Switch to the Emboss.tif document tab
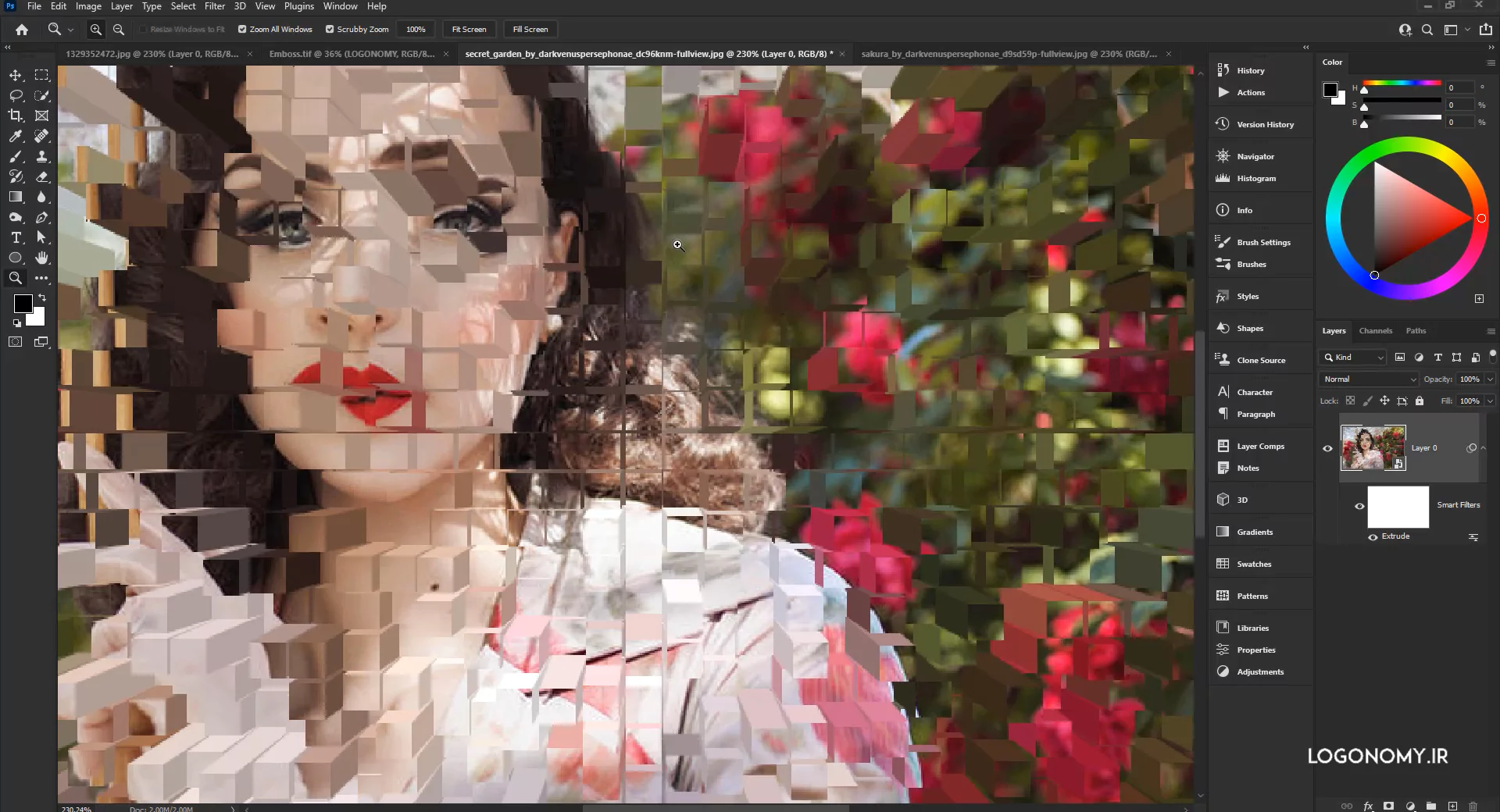 tap(352, 54)
